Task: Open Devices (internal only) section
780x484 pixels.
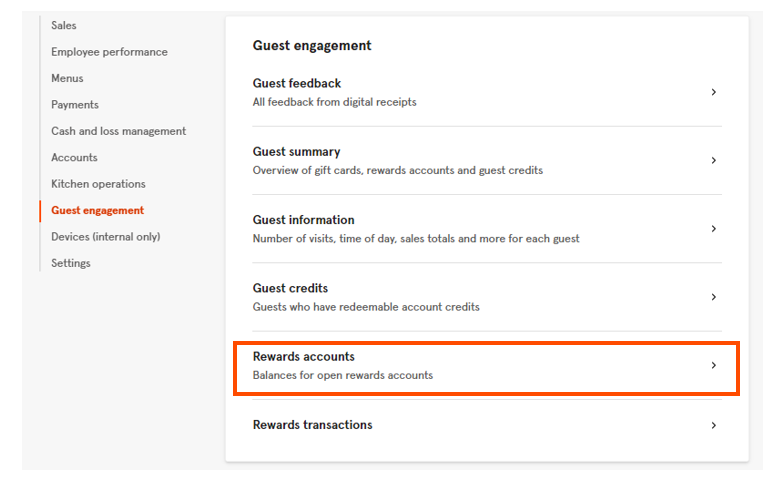Action: click(x=105, y=237)
